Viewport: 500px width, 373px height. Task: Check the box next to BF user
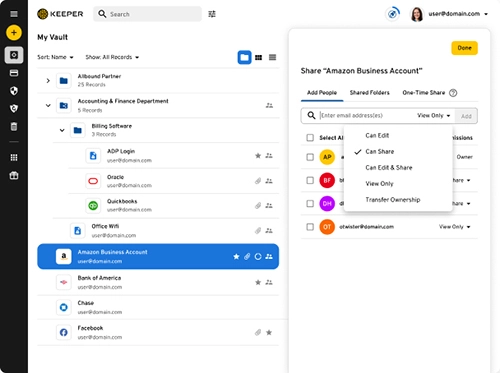pos(310,180)
